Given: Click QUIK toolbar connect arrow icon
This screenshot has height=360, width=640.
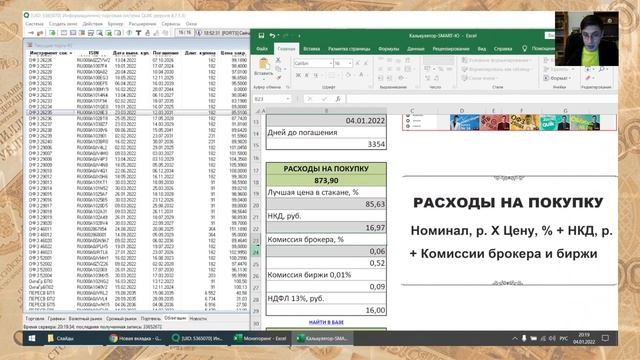Looking at the screenshot, I should pyautogui.click(x=31, y=33).
